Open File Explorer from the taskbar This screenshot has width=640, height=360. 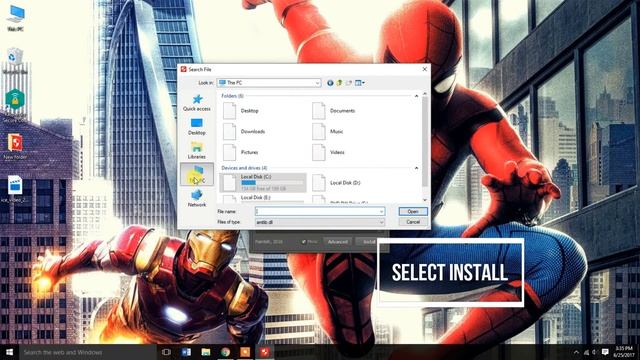[206, 352]
